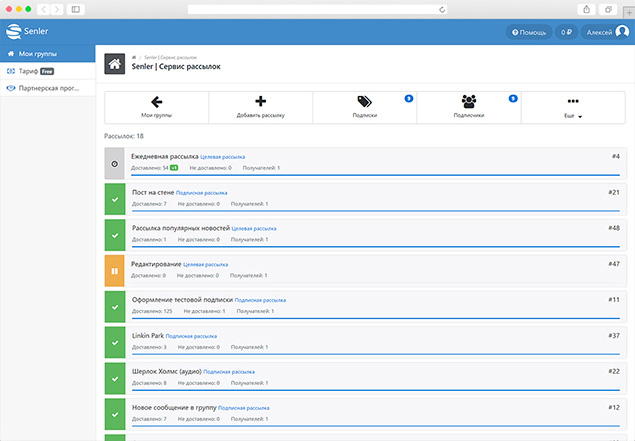Click mailing number #21
Viewport: 635px width, 441px height.
pyautogui.click(x=614, y=192)
